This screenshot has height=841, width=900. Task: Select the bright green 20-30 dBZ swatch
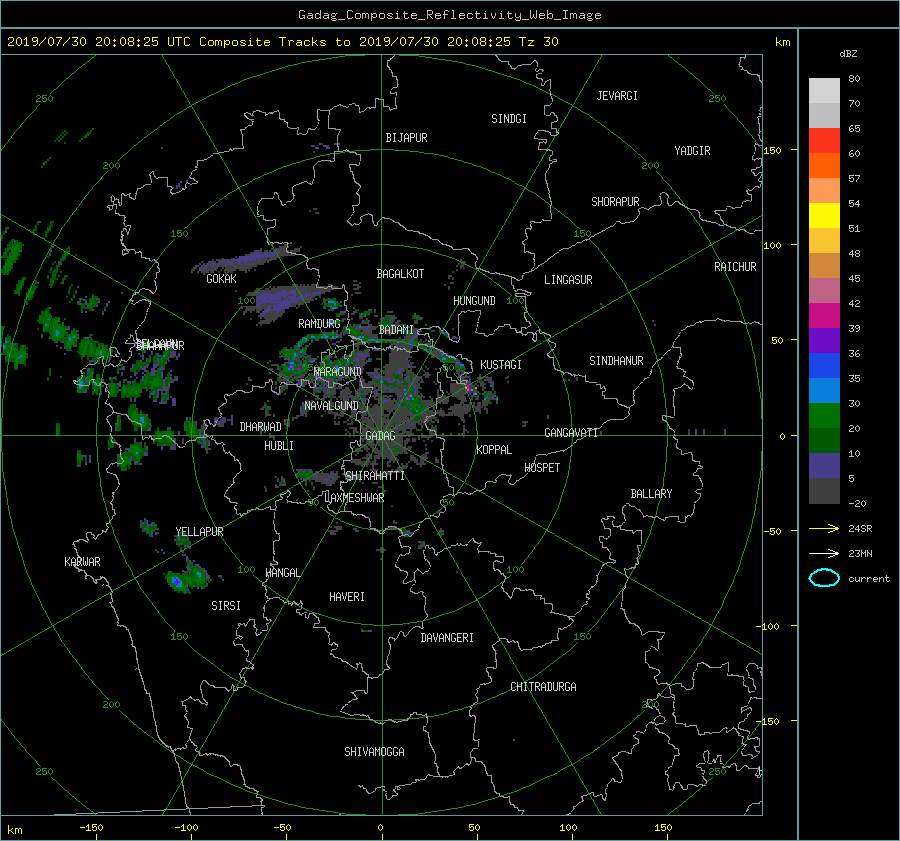tap(824, 416)
